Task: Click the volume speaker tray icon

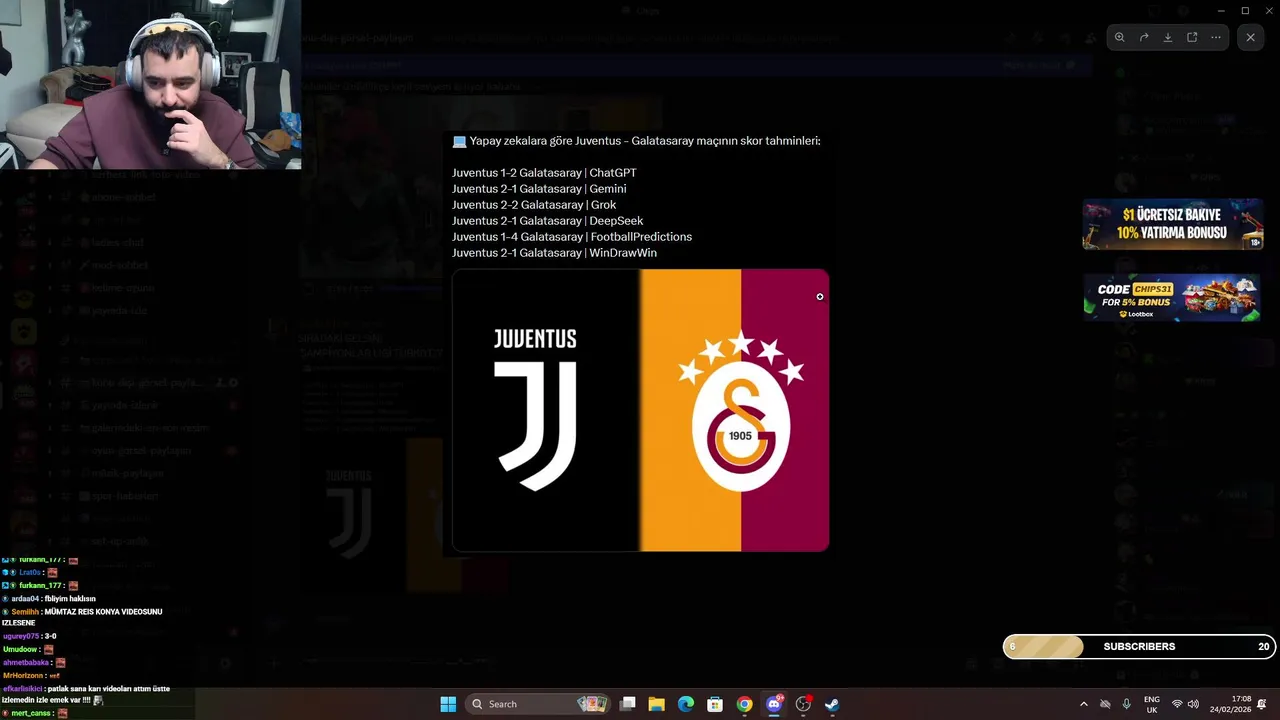Action: click(1193, 704)
